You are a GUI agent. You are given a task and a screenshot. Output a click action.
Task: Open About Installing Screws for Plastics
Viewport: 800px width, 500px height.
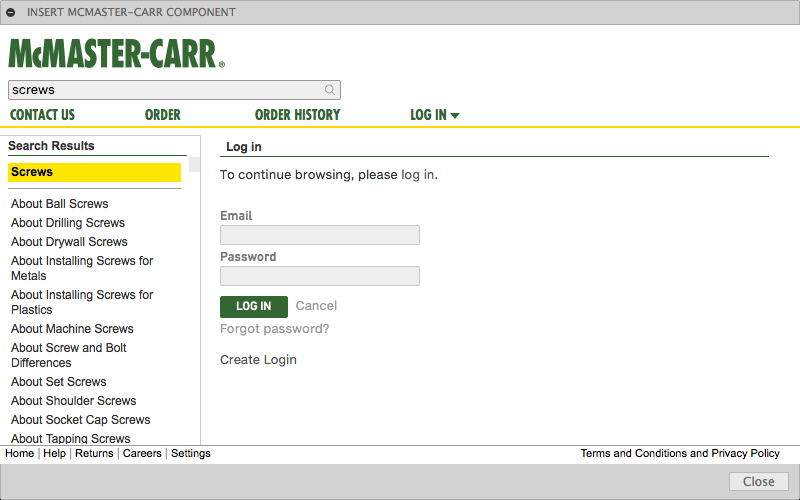[82, 302]
